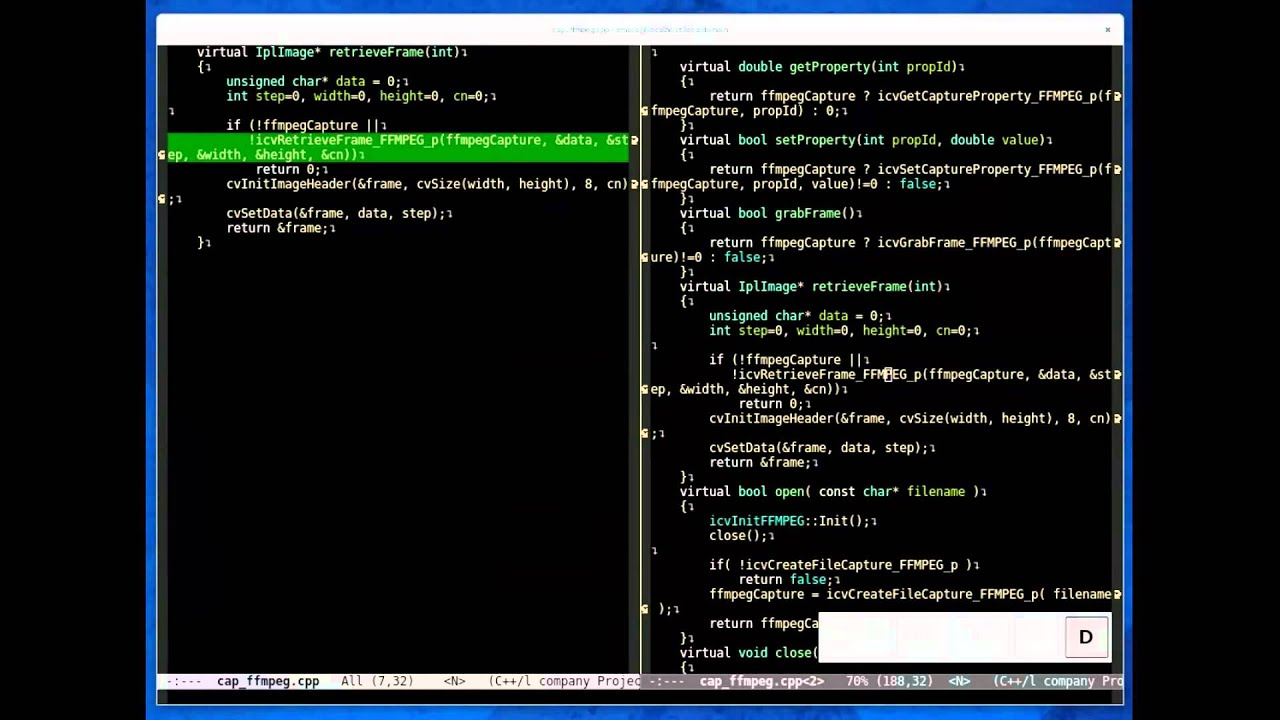Viewport: 1280px width, 720px height.
Task: Click the 'icvGetCaptureProperty_FFMPEG_p' return line
Action: click(910, 96)
